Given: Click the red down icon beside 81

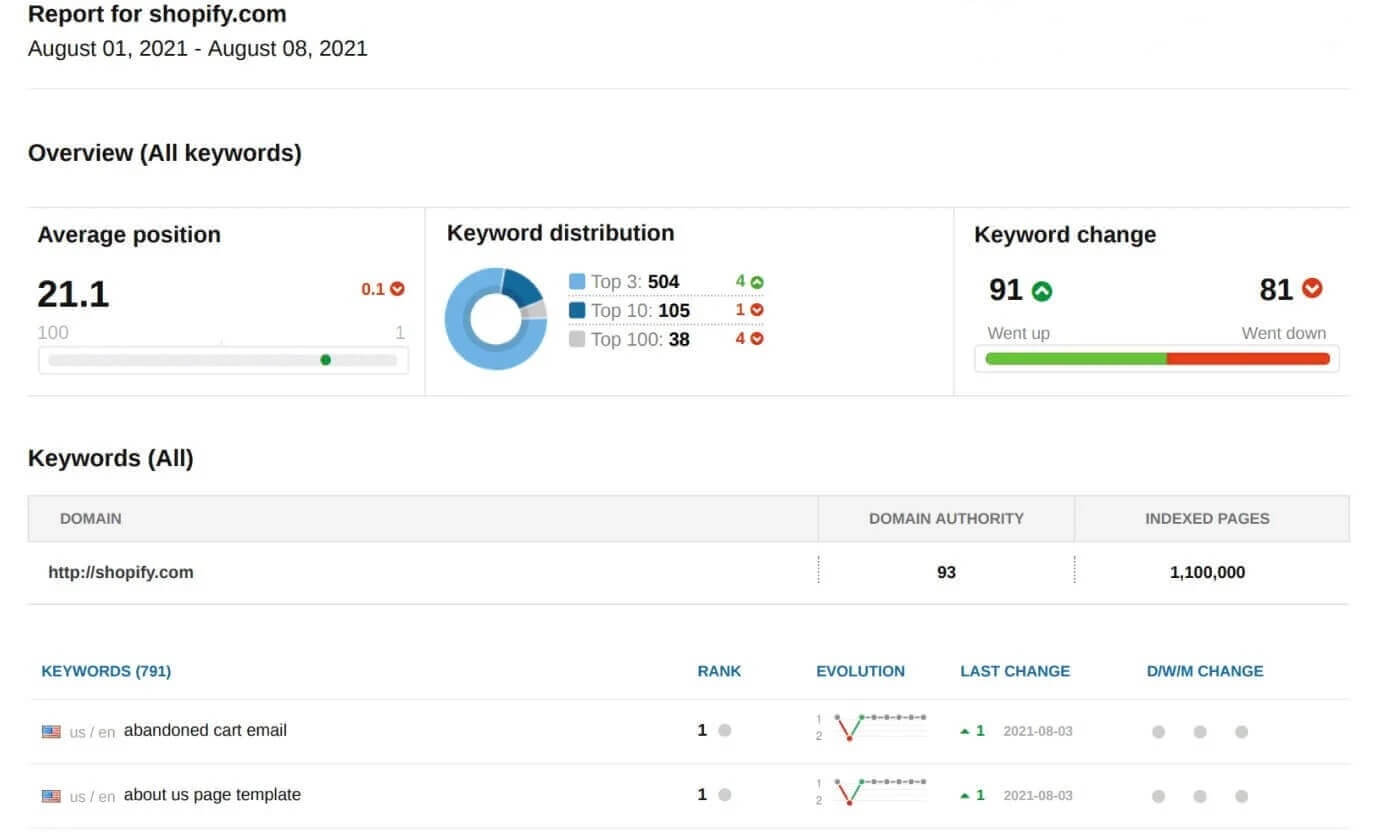Looking at the screenshot, I should (x=1312, y=289).
